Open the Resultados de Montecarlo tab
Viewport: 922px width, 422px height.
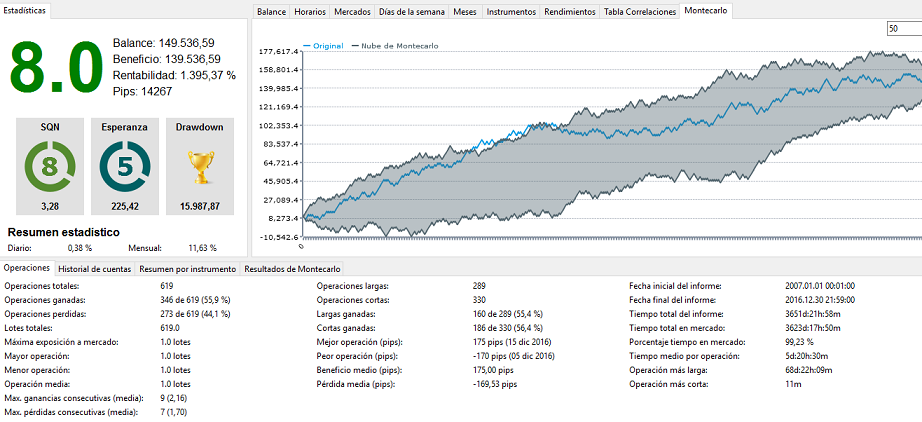292,269
